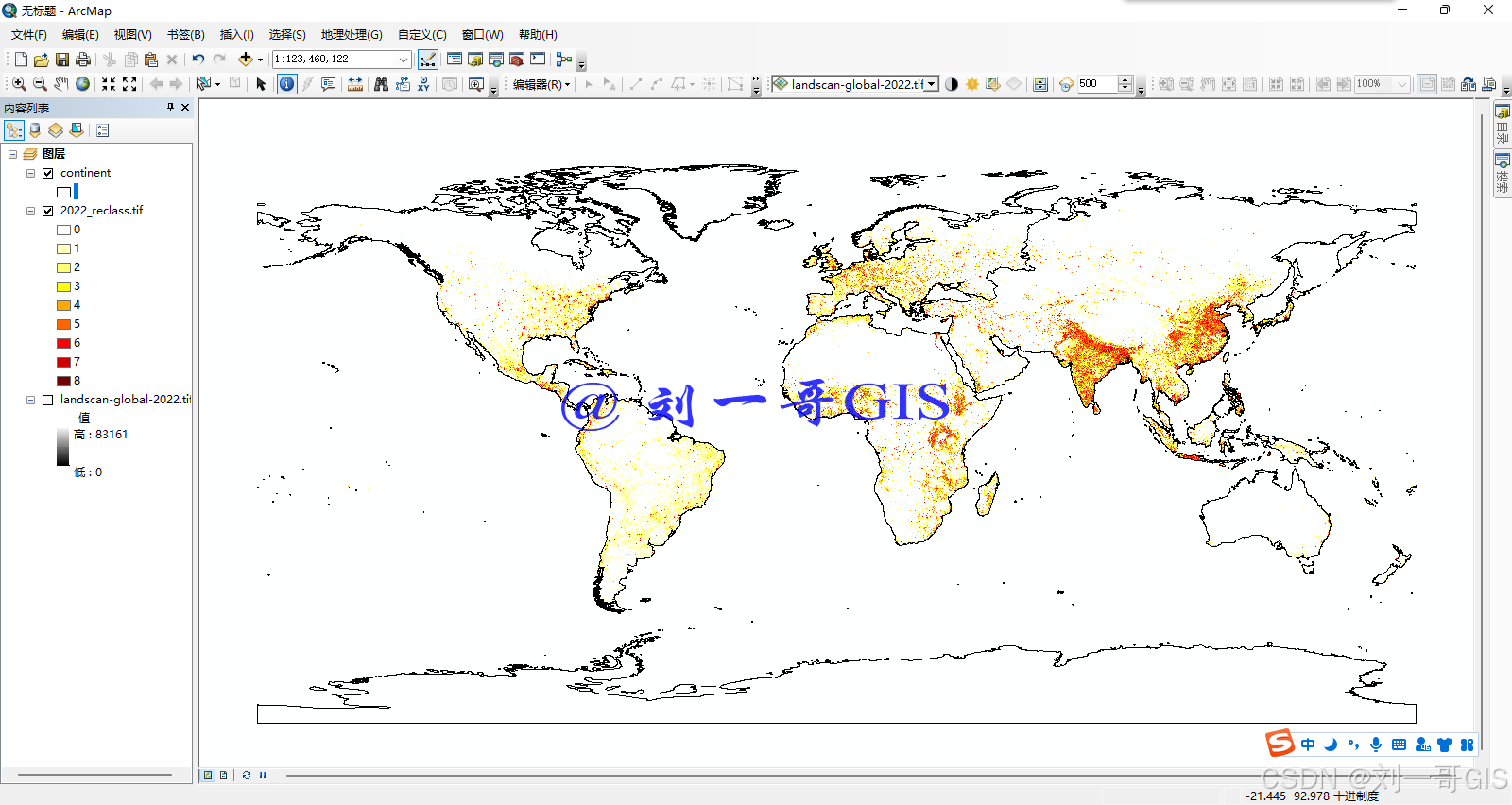The height and width of the screenshot is (805, 1512).
Task: Enable the landscan-global-2022.tif layer checkbox
Action: point(47,400)
